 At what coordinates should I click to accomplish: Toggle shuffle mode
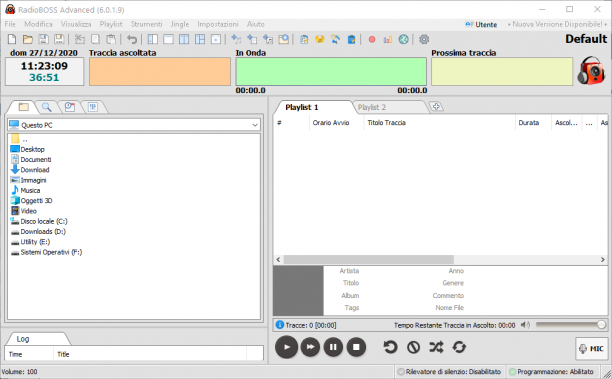point(436,347)
